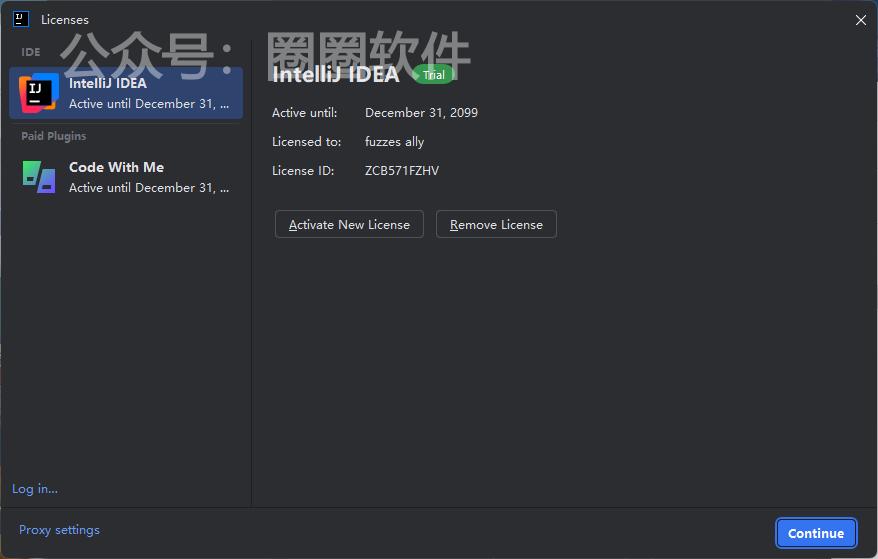Click the Licensed to: label
Image resolution: width=878 pixels, height=559 pixels.
click(306, 142)
